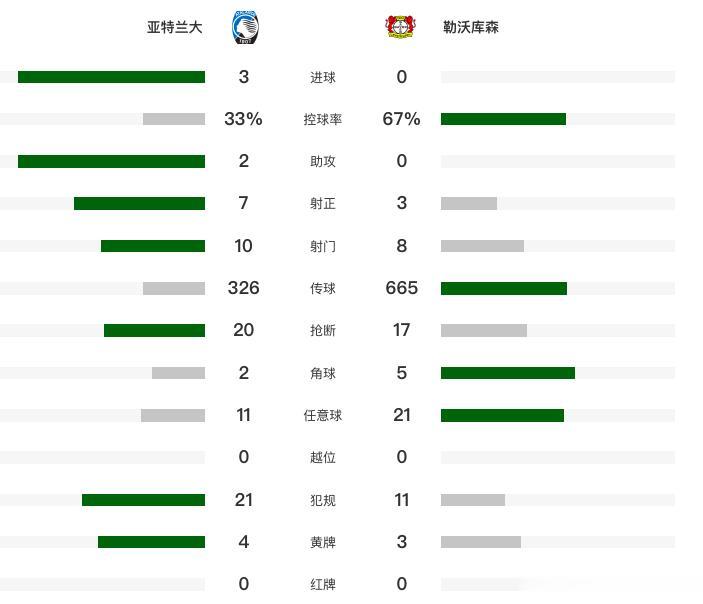Click the Atalanta club crest icon
This screenshot has width=703, height=604.
coord(245,28)
